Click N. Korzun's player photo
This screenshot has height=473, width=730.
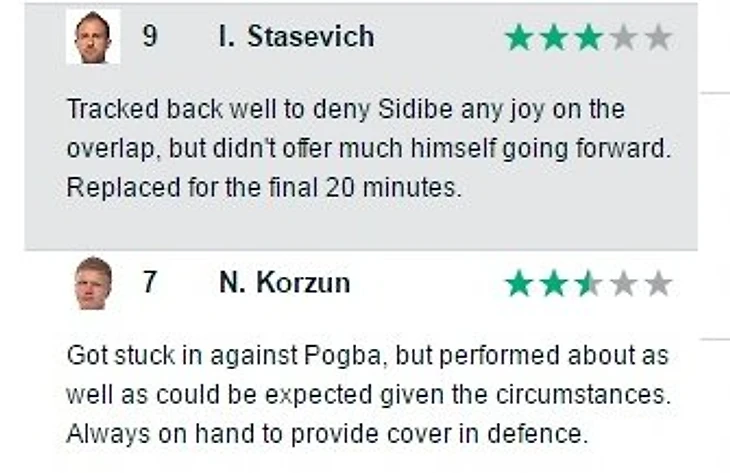pyautogui.click(x=93, y=283)
